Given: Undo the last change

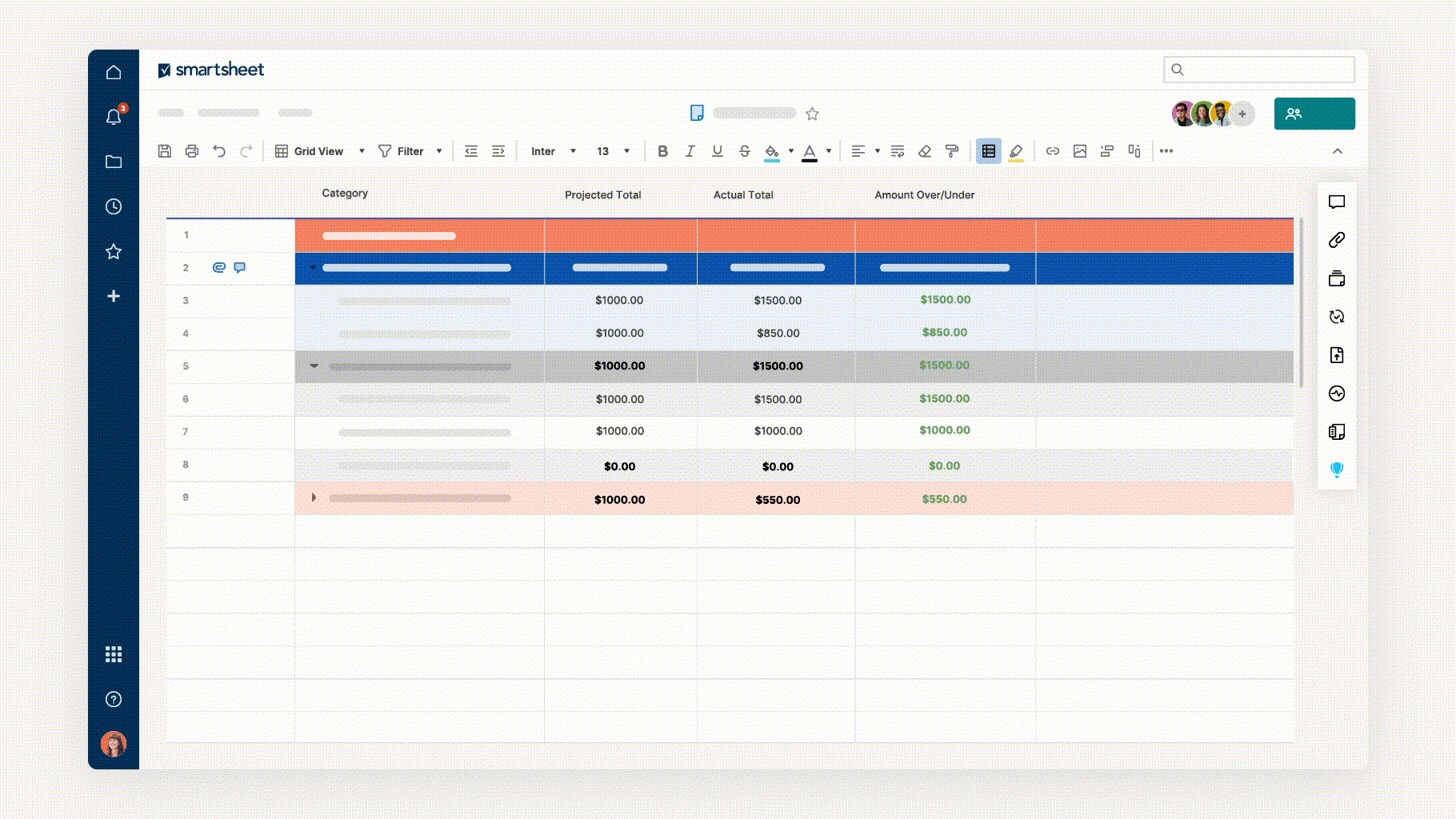Looking at the screenshot, I should coord(218,150).
